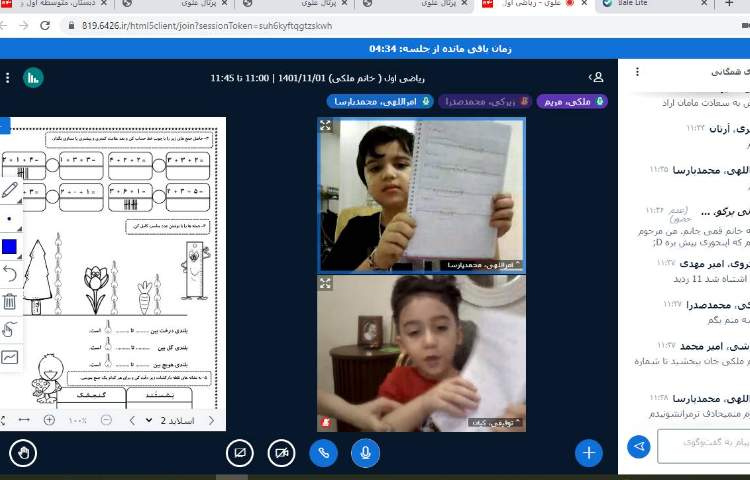Fullscreen the top webcam video
Screen dimensions: 750x480
click(x=325, y=126)
